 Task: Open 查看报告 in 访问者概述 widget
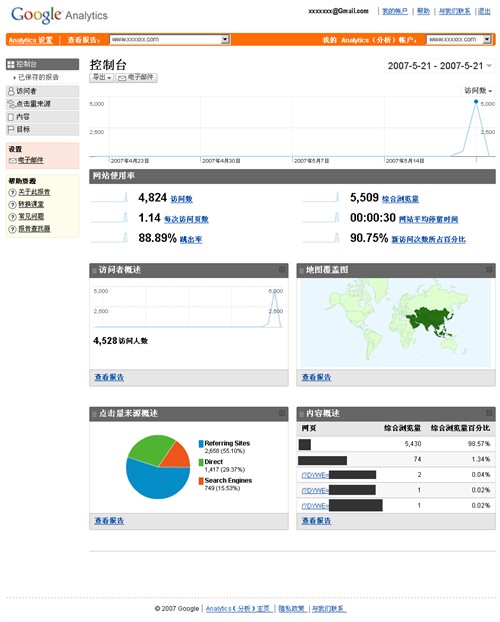(x=109, y=377)
